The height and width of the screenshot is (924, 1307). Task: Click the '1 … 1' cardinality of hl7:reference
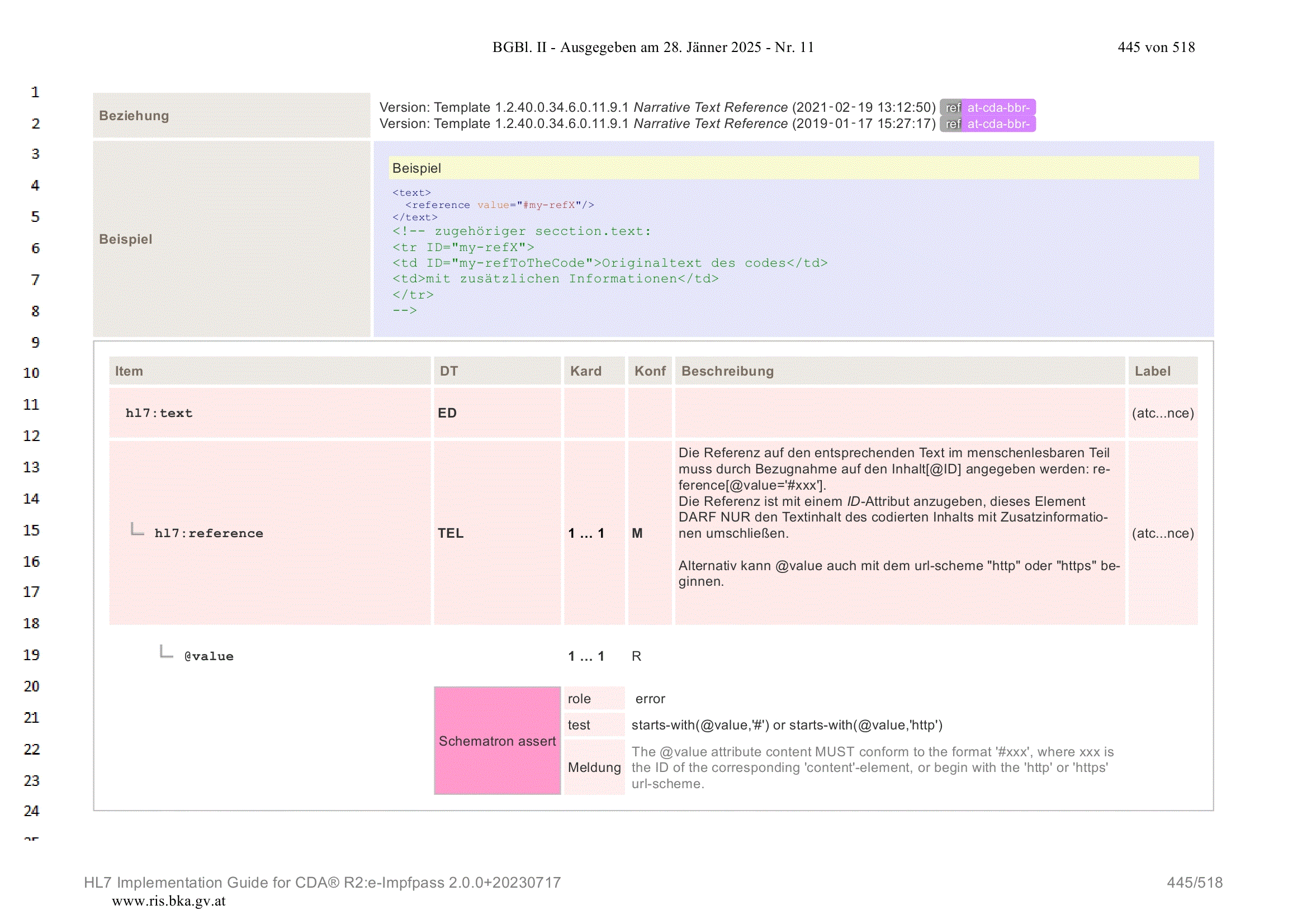click(586, 533)
